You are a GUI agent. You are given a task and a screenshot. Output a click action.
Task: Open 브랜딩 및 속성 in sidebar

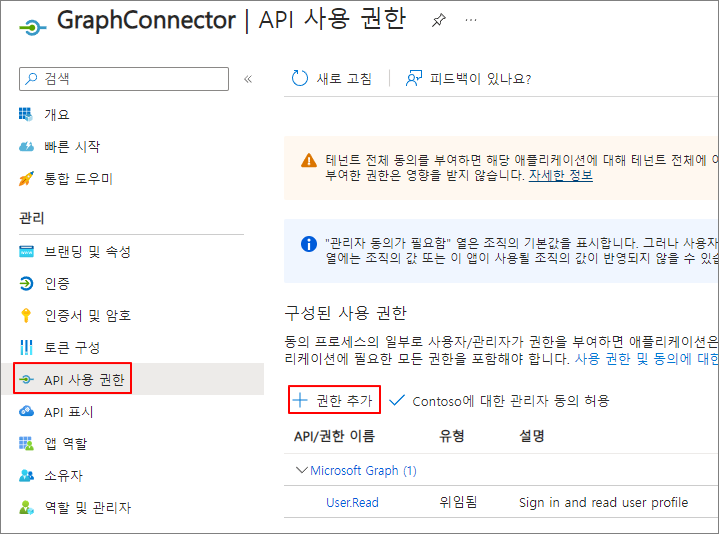point(87,251)
